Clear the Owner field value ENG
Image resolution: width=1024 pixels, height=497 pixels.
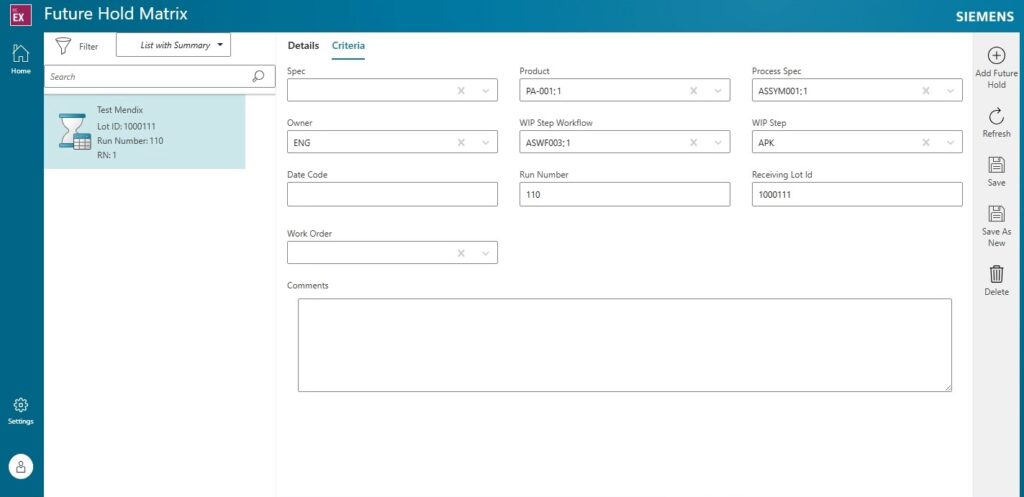[461, 142]
